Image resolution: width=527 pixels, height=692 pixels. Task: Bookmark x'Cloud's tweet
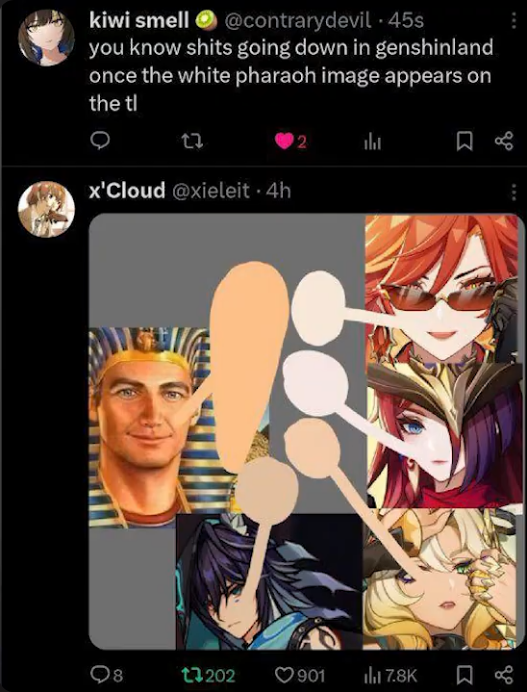(464, 674)
